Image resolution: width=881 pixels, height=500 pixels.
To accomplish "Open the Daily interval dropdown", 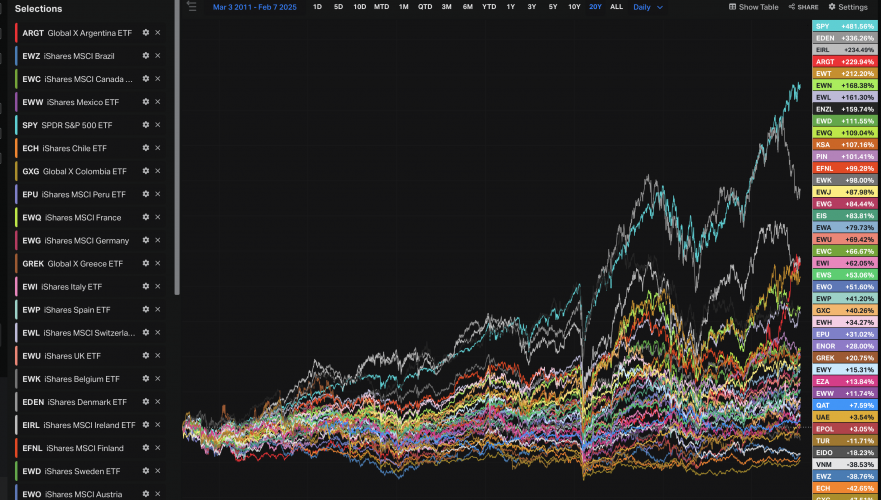I will pyautogui.click(x=646, y=7).
